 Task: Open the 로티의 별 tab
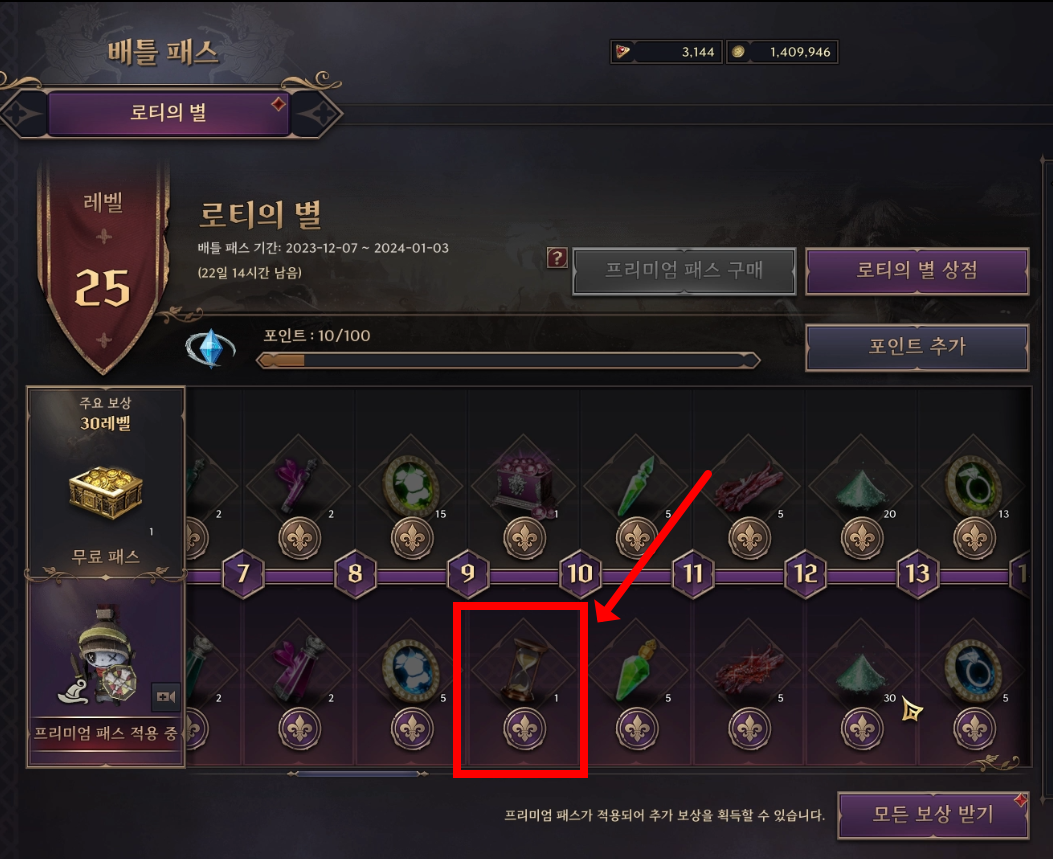tap(168, 112)
